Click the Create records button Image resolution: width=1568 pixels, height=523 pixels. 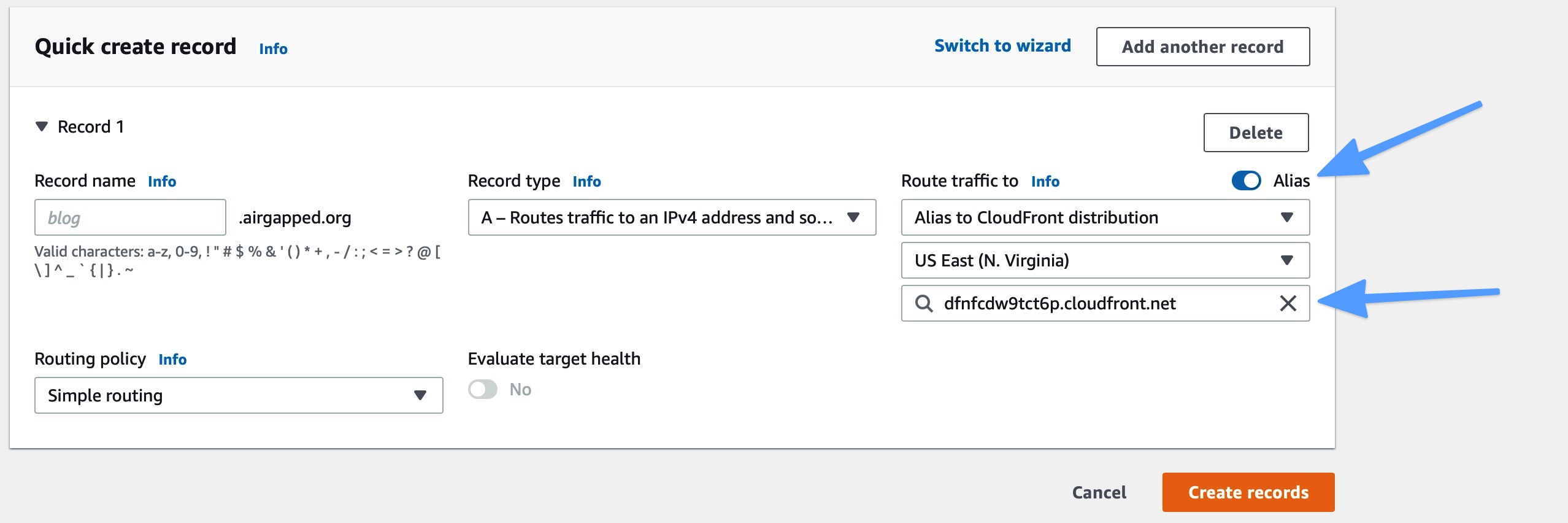[x=1248, y=492]
